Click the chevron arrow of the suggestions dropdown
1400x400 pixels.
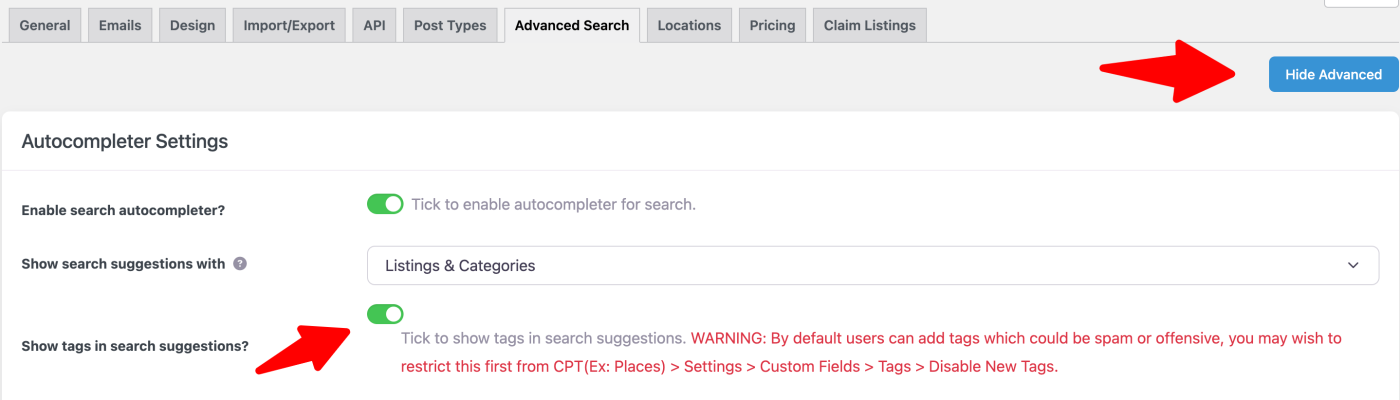point(1353,266)
